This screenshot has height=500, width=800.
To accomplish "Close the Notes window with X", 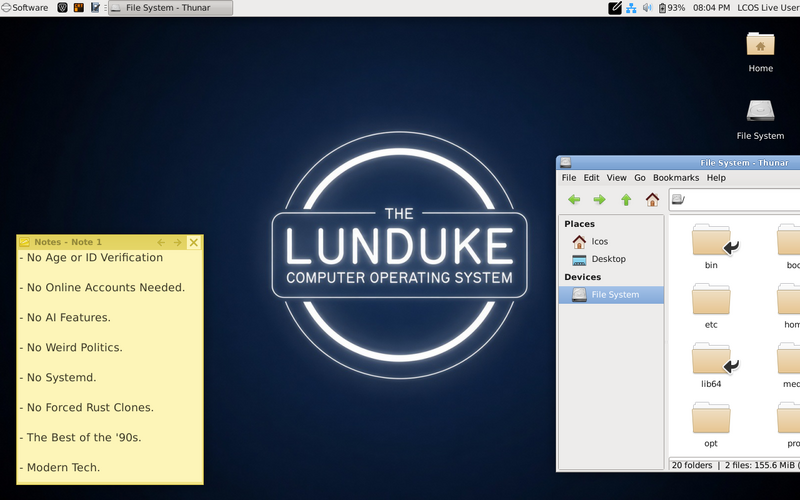I will click(x=193, y=242).
